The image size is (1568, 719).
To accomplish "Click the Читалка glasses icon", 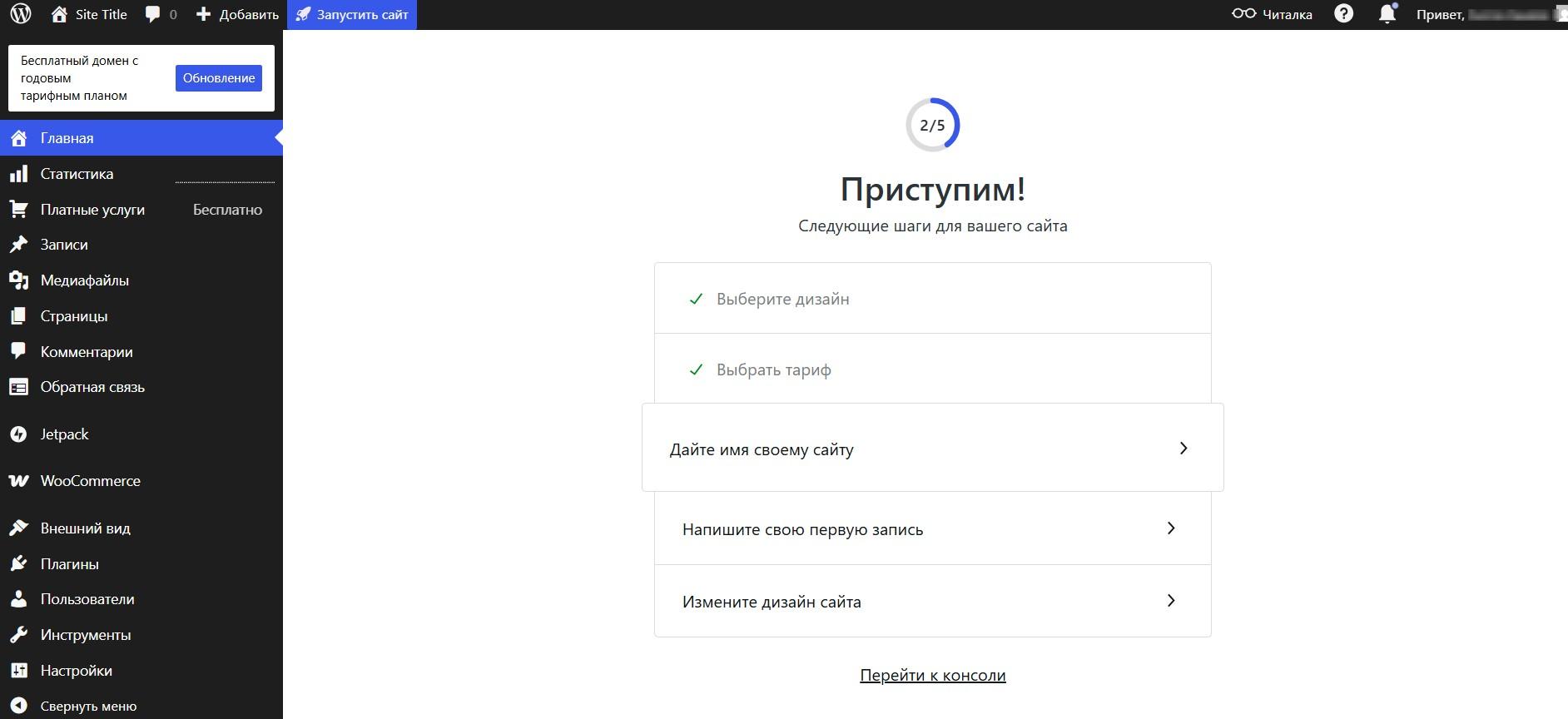I will click(x=1243, y=14).
